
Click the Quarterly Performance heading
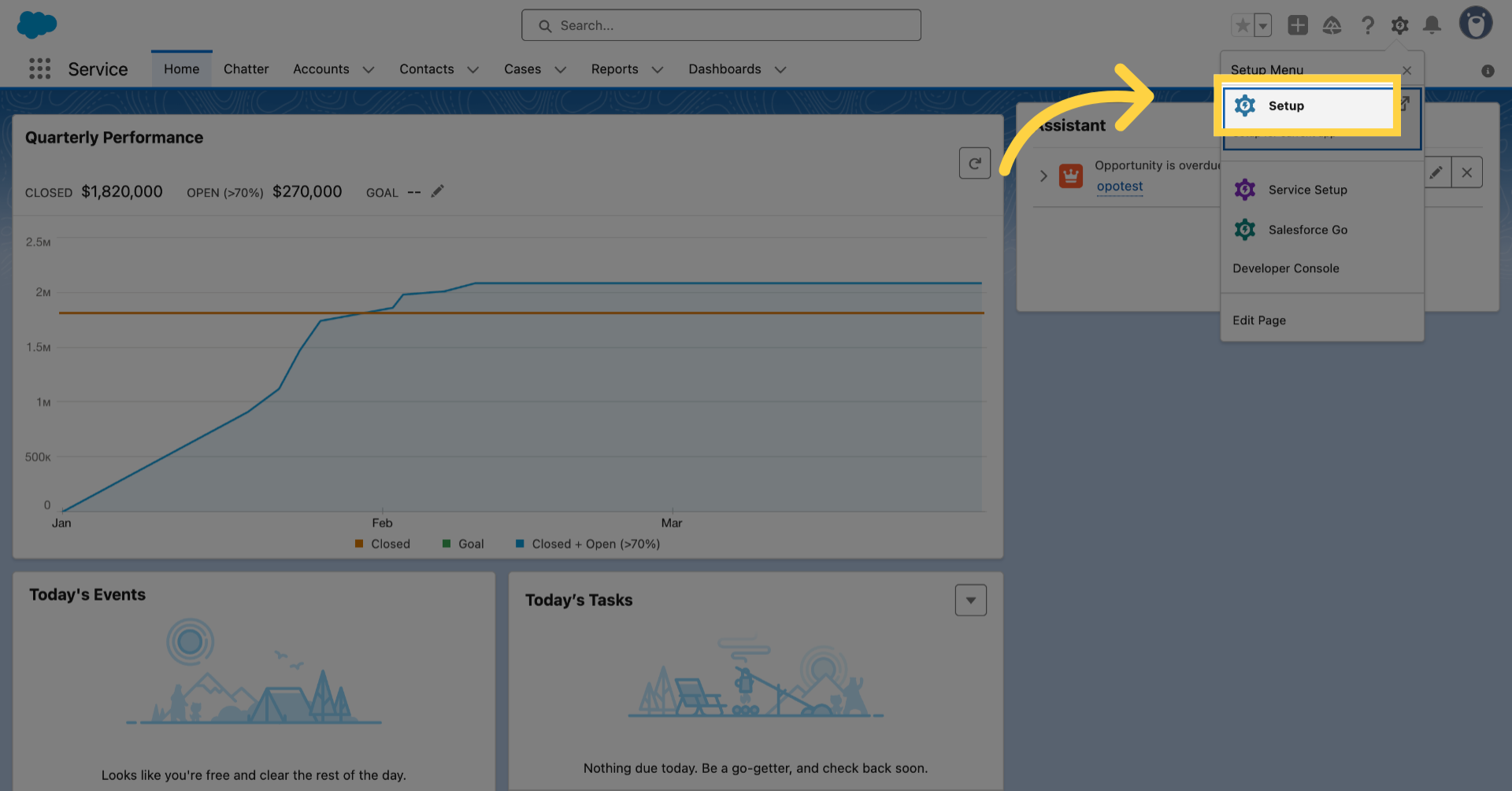(114, 138)
